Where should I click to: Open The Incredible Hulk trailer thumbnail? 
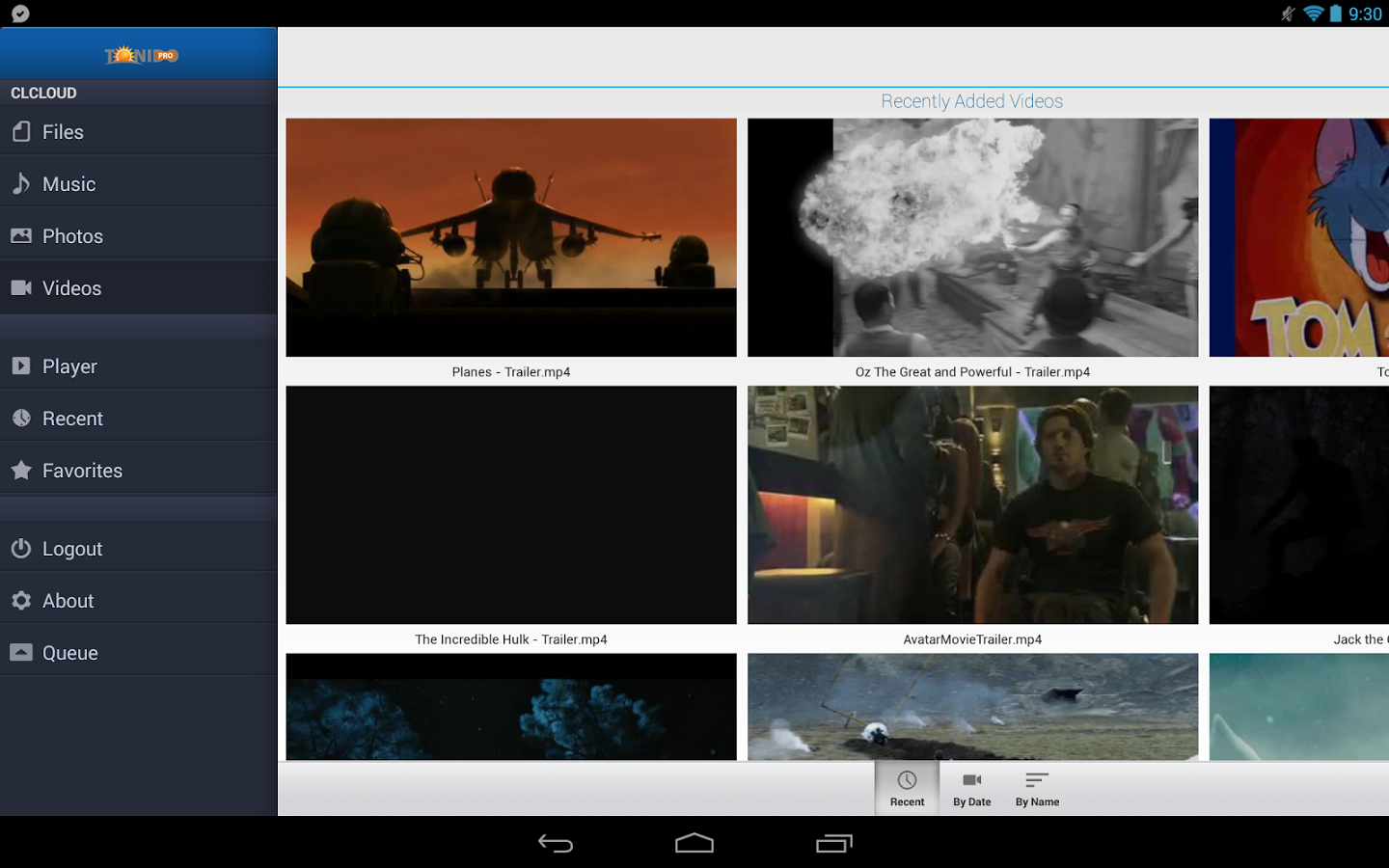click(x=511, y=504)
